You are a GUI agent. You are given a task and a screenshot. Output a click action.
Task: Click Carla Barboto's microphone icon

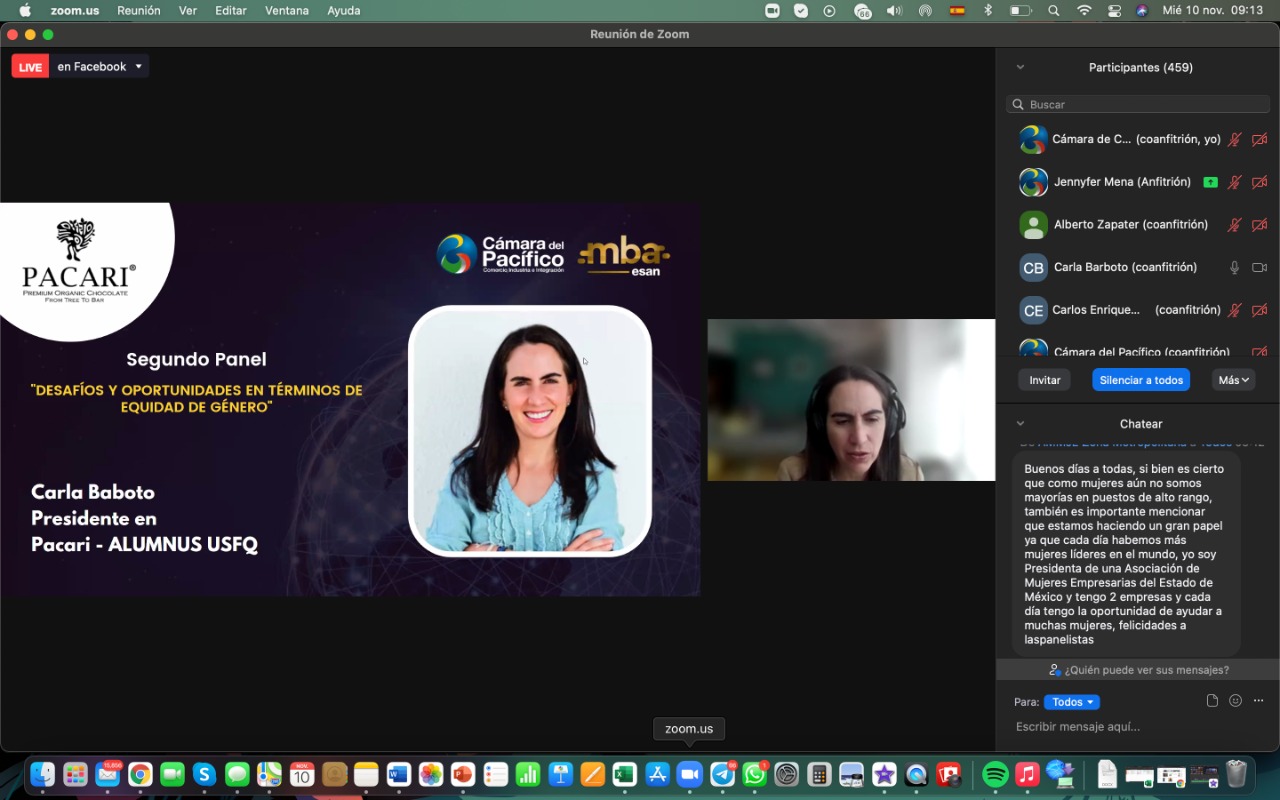(1235, 267)
